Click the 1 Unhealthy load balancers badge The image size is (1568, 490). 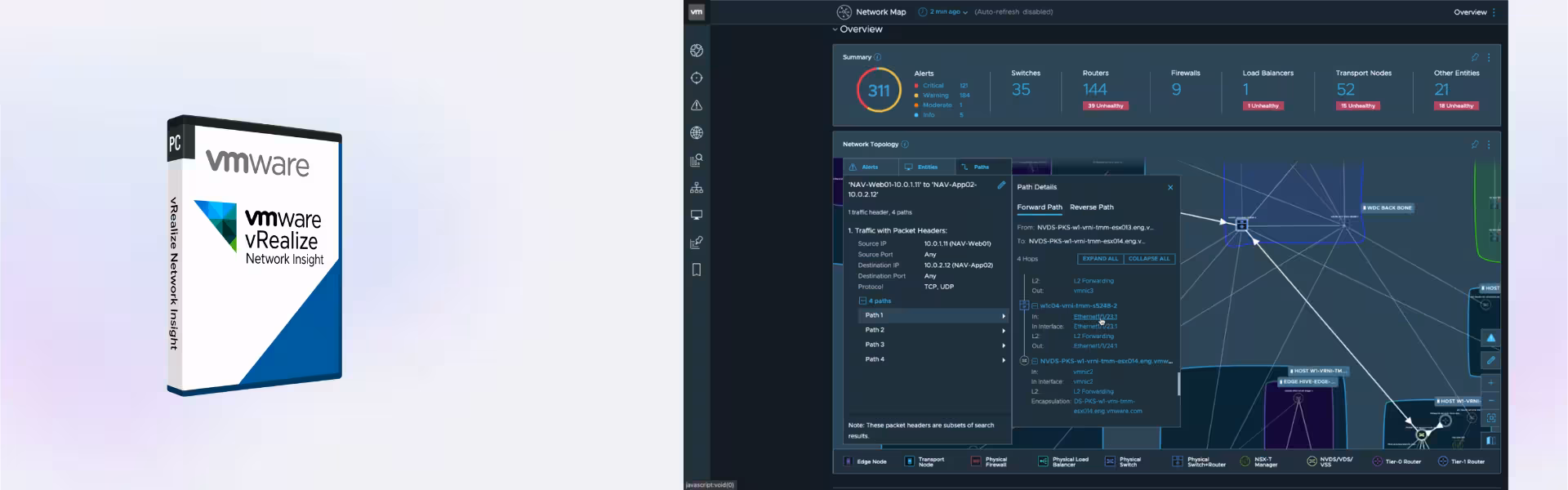(x=1263, y=106)
